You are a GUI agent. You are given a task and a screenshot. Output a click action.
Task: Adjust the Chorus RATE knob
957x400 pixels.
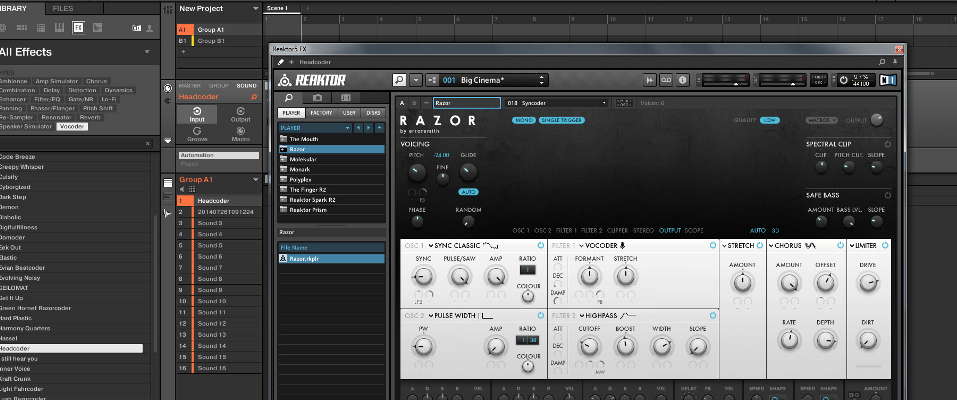pos(789,340)
